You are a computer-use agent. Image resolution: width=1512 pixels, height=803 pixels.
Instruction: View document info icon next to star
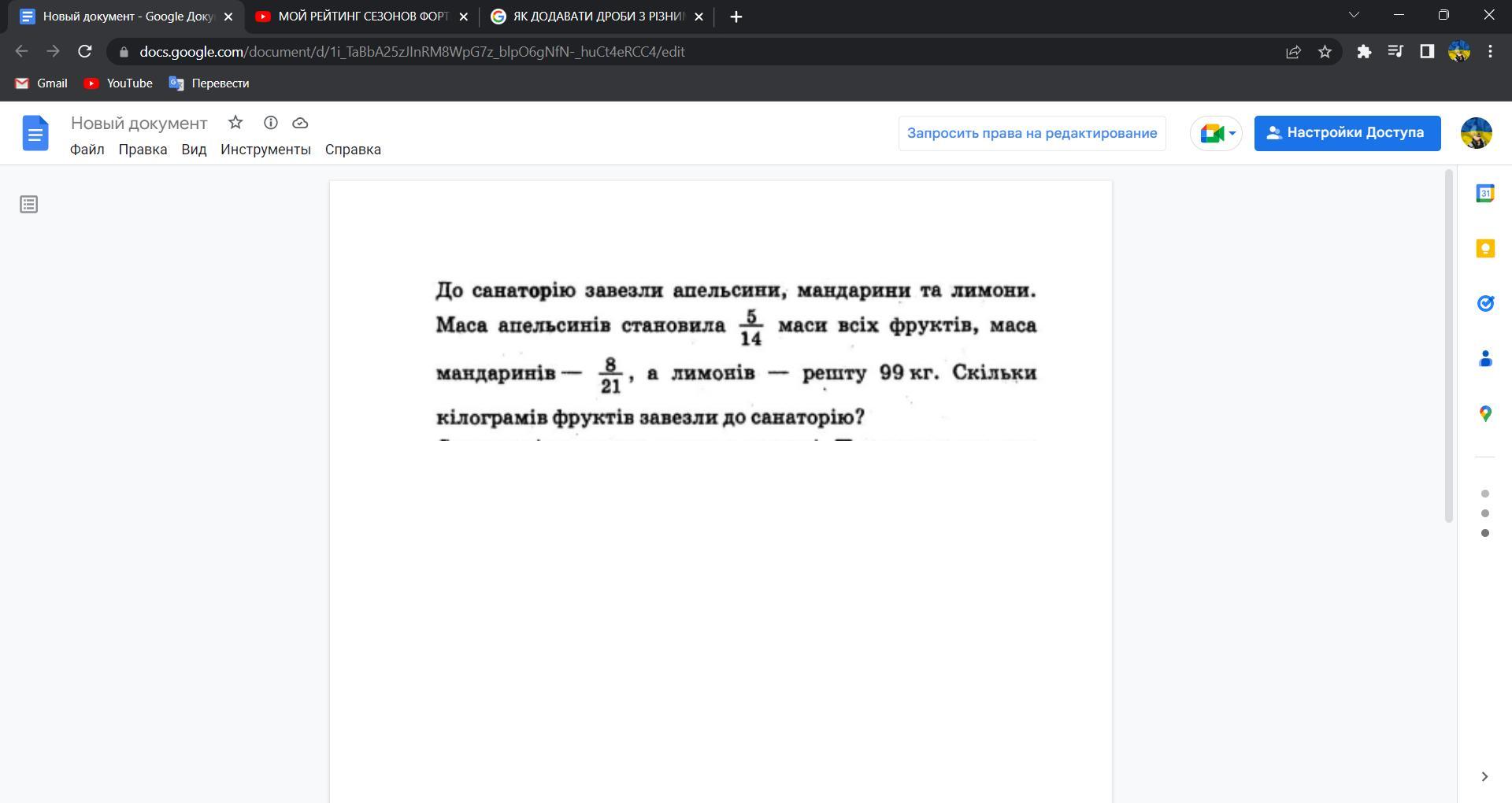[x=271, y=123]
